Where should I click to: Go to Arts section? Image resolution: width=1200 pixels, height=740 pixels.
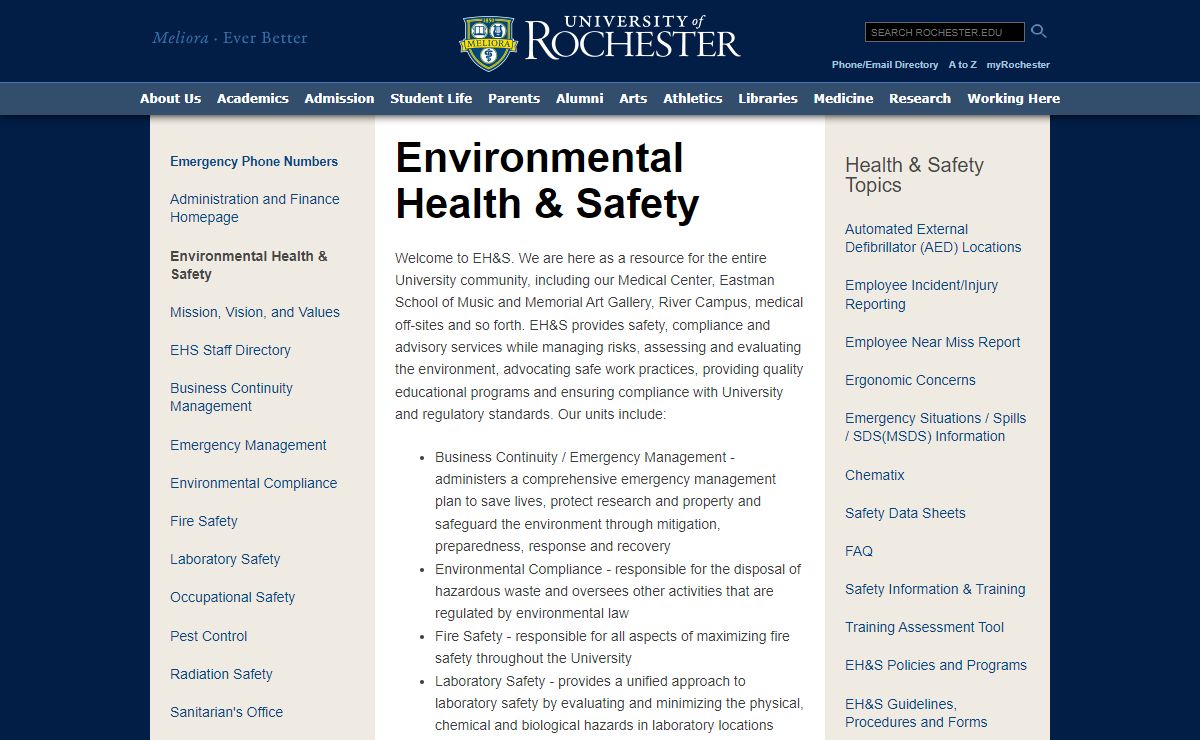pos(633,98)
